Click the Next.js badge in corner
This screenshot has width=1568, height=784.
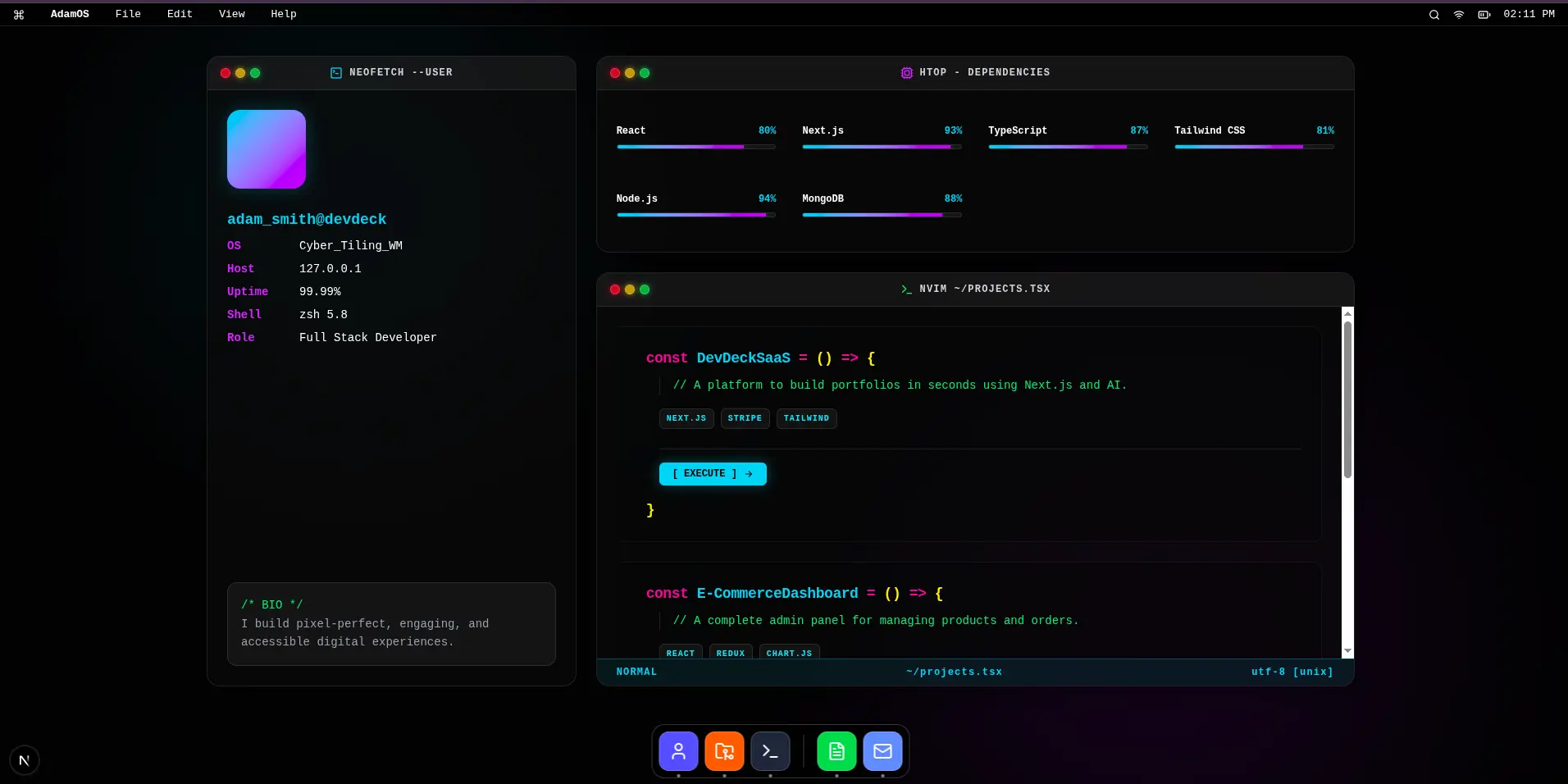coord(25,760)
